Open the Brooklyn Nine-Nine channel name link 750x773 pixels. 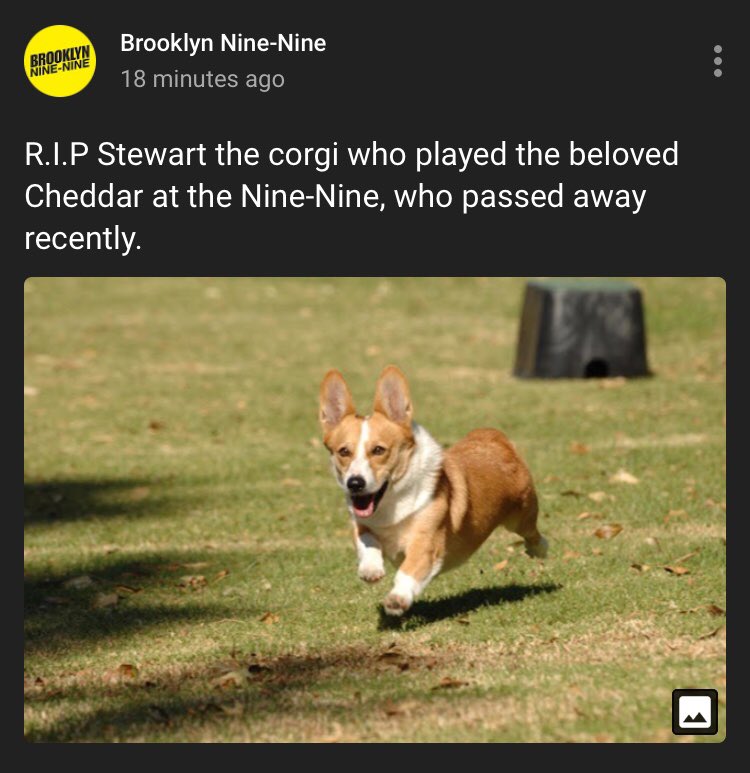click(223, 43)
